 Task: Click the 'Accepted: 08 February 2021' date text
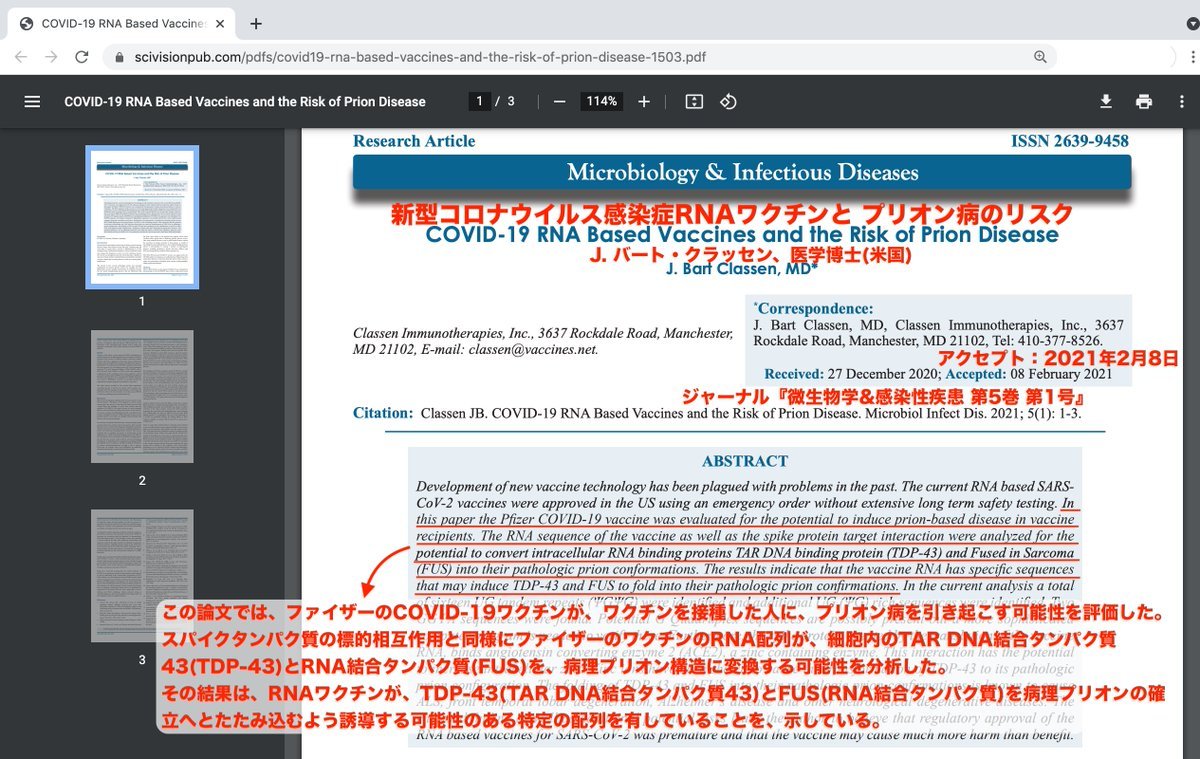tap(1029, 374)
